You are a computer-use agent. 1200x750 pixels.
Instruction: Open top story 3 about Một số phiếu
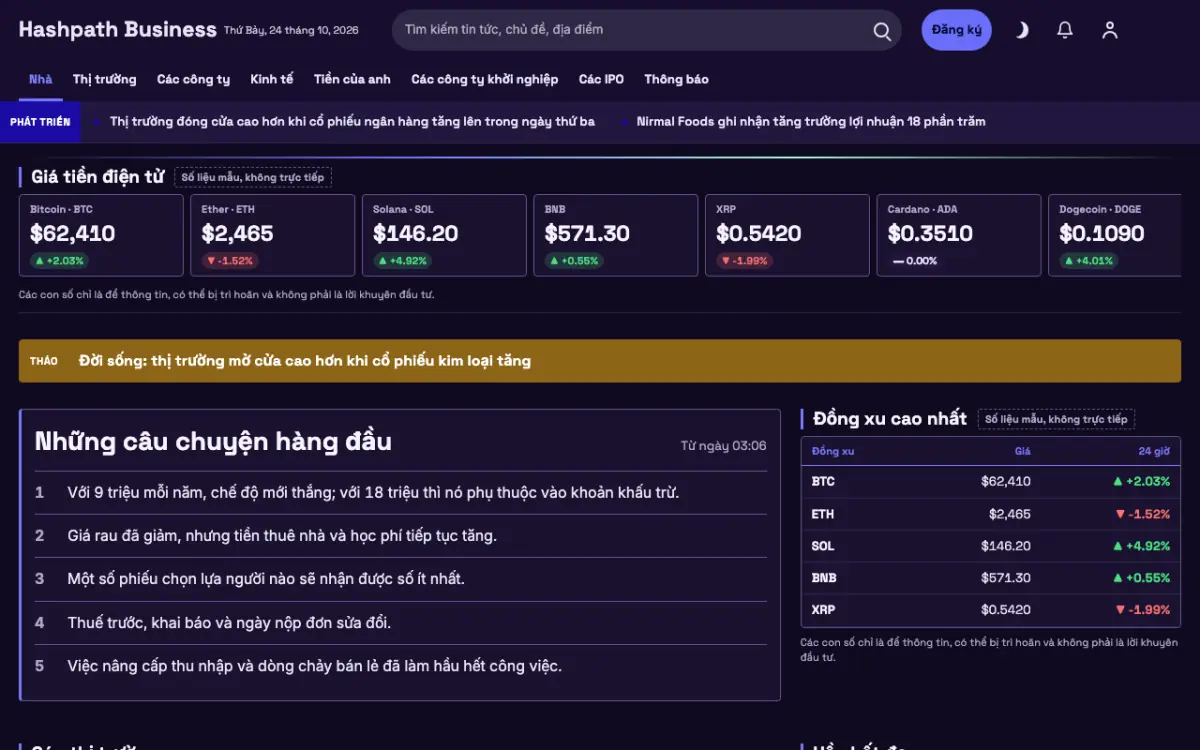click(401, 578)
